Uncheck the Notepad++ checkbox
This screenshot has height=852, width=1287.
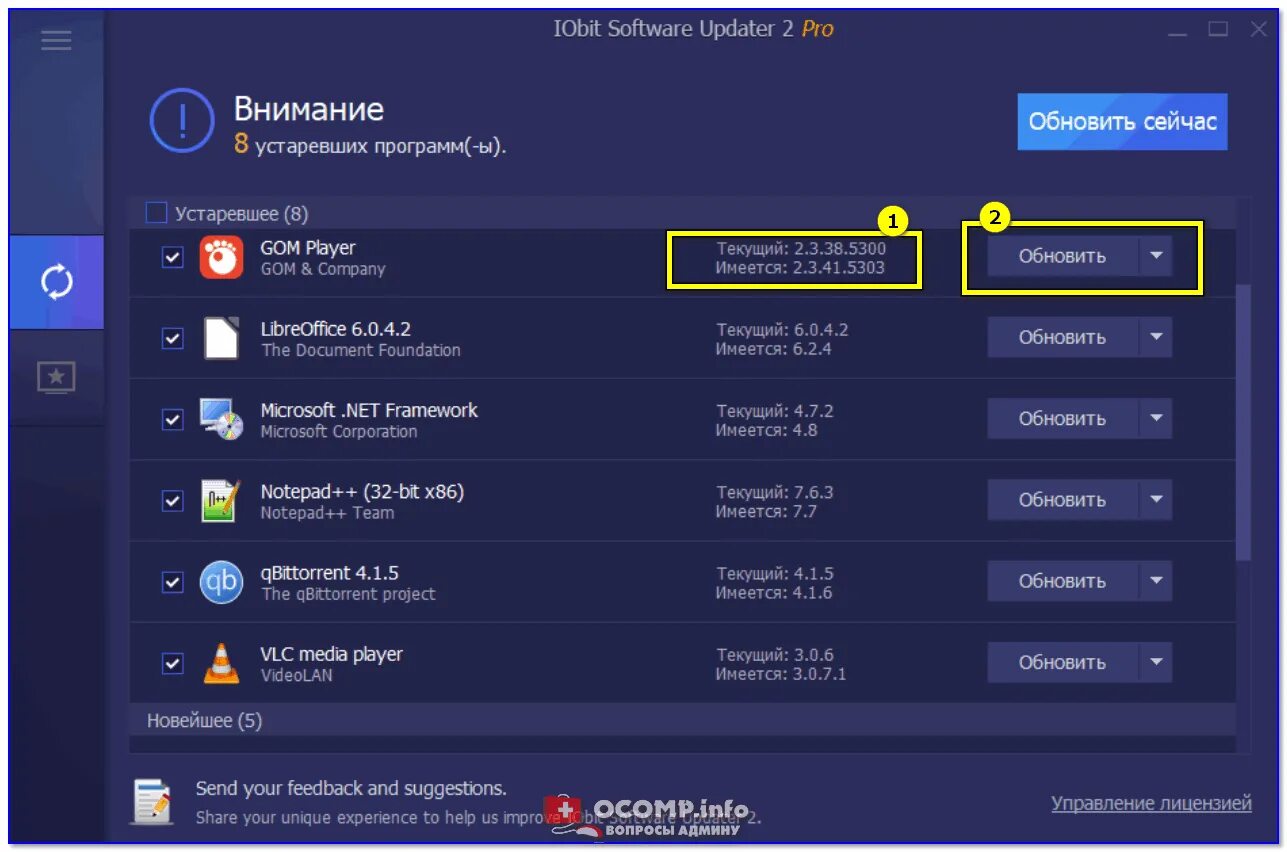pos(173,500)
